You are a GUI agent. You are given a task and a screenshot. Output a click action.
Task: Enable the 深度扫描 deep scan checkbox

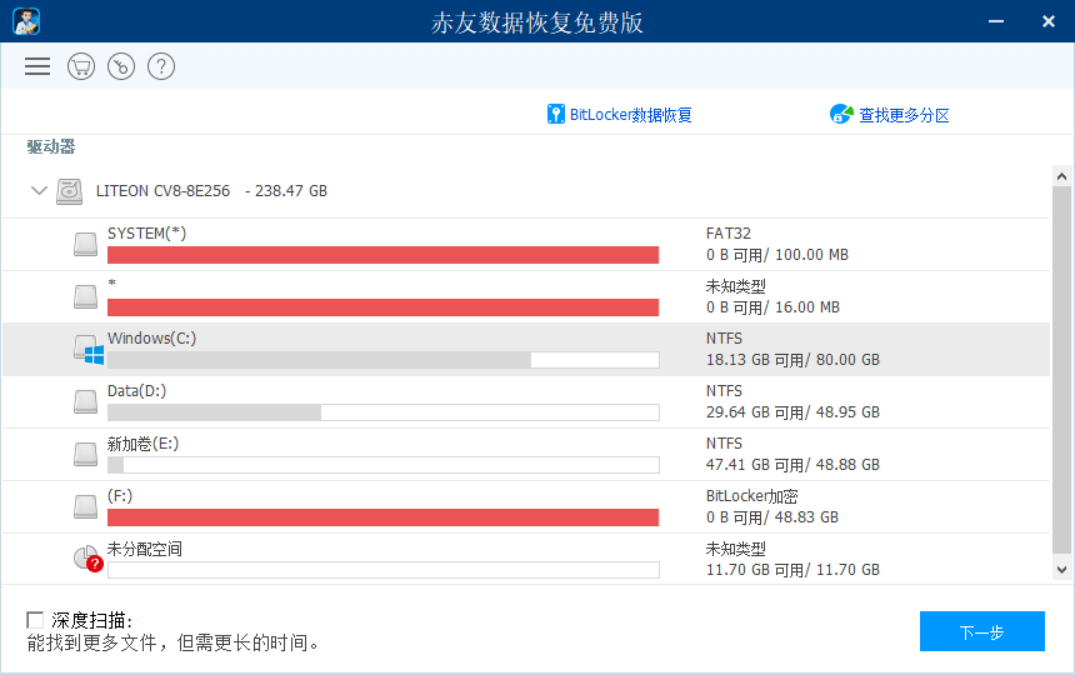[x=35, y=620]
